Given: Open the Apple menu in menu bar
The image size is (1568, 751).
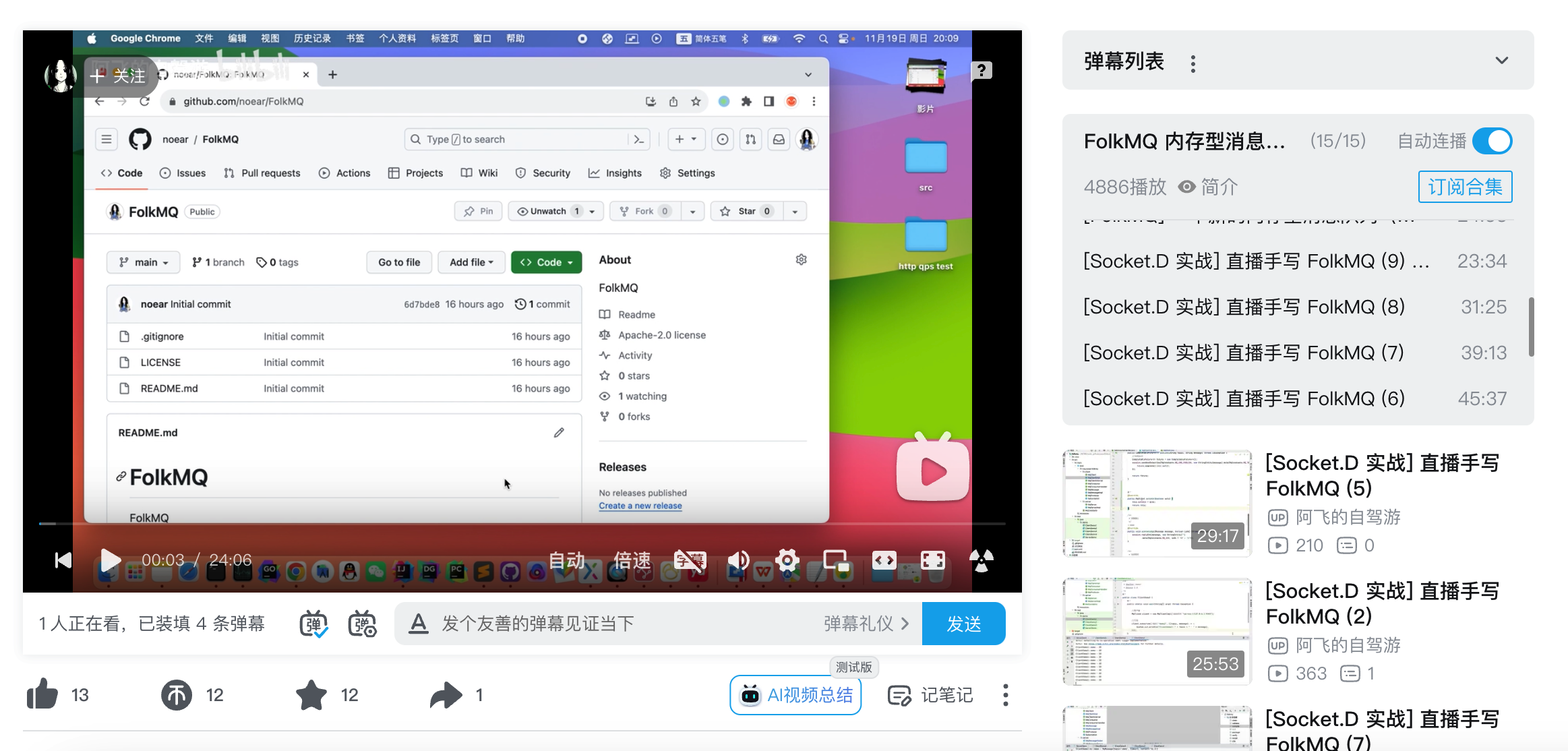Looking at the screenshot, I should [92, 38].
